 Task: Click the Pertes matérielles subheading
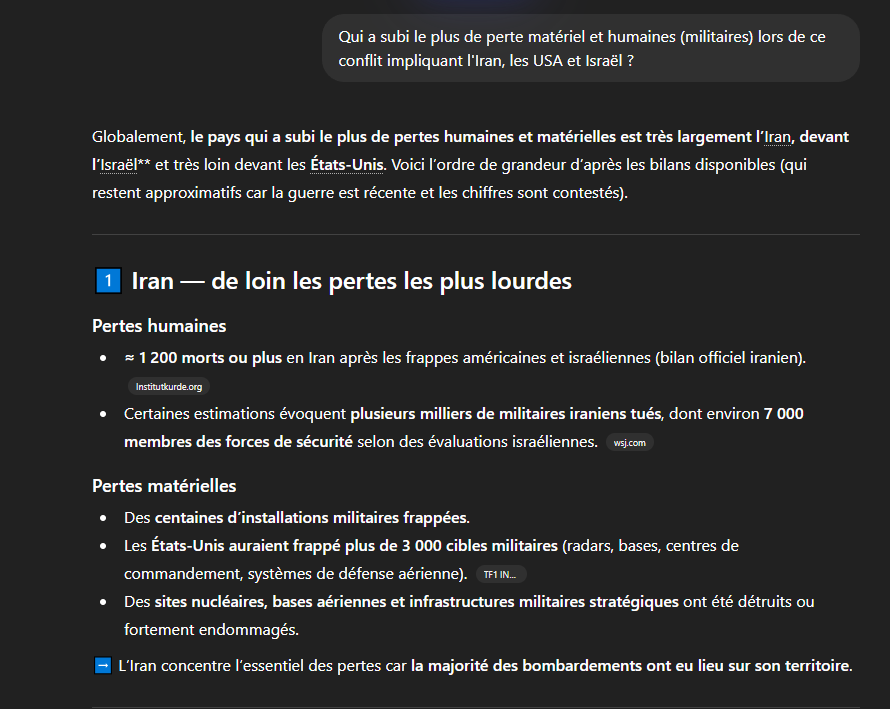point(164,486)
